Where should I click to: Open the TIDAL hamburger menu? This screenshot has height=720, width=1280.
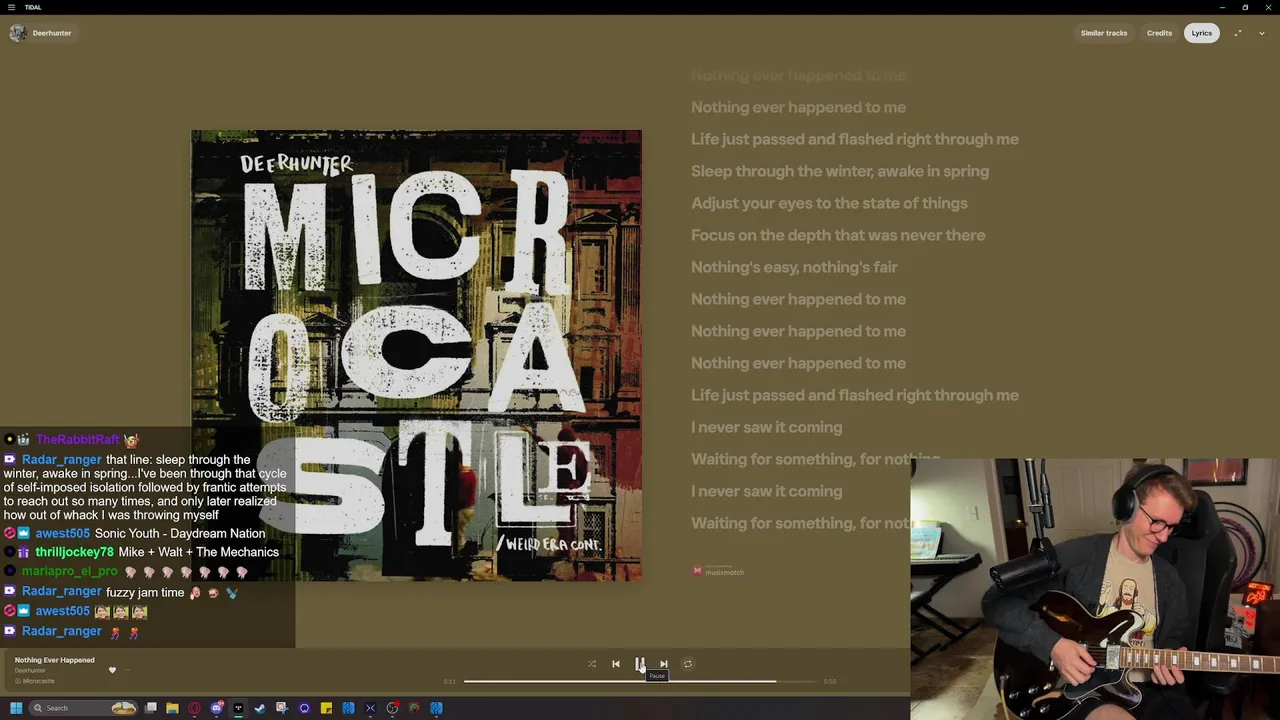pos(11,7)
